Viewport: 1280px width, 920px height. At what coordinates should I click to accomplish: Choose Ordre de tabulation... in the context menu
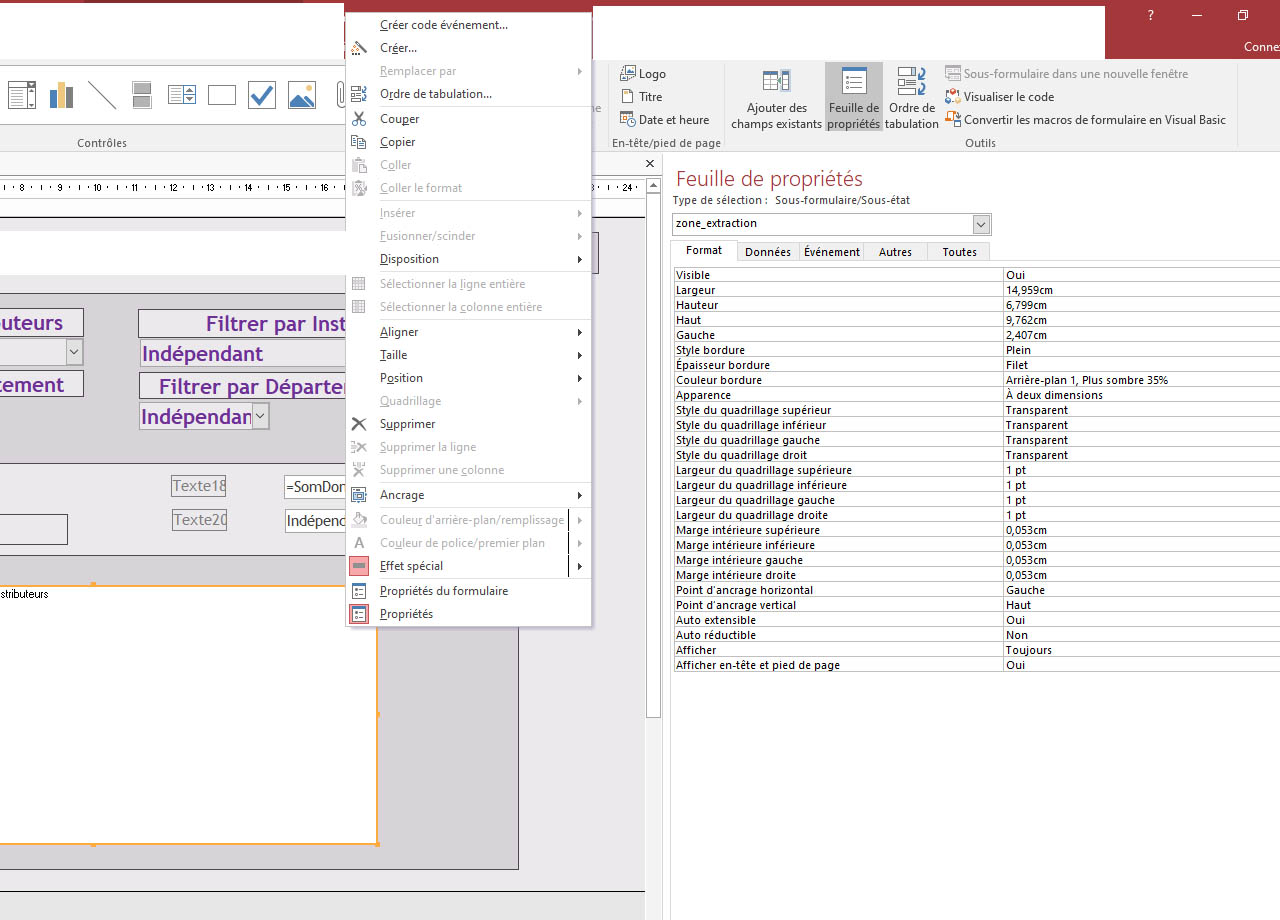pyautogui.click(x=468, y=94)
